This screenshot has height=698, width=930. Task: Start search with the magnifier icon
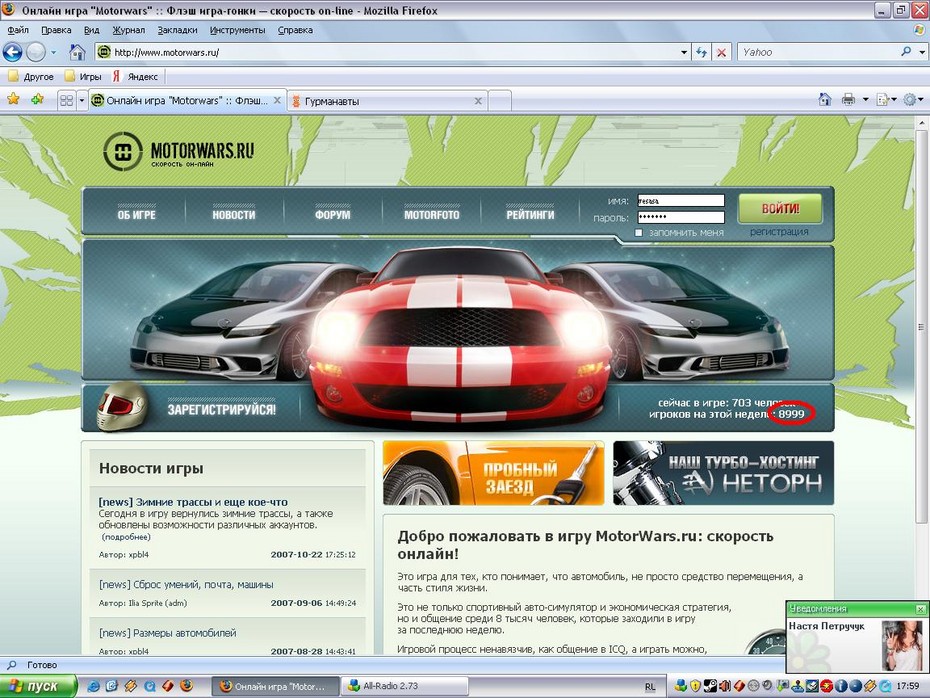tap(906, 52)
